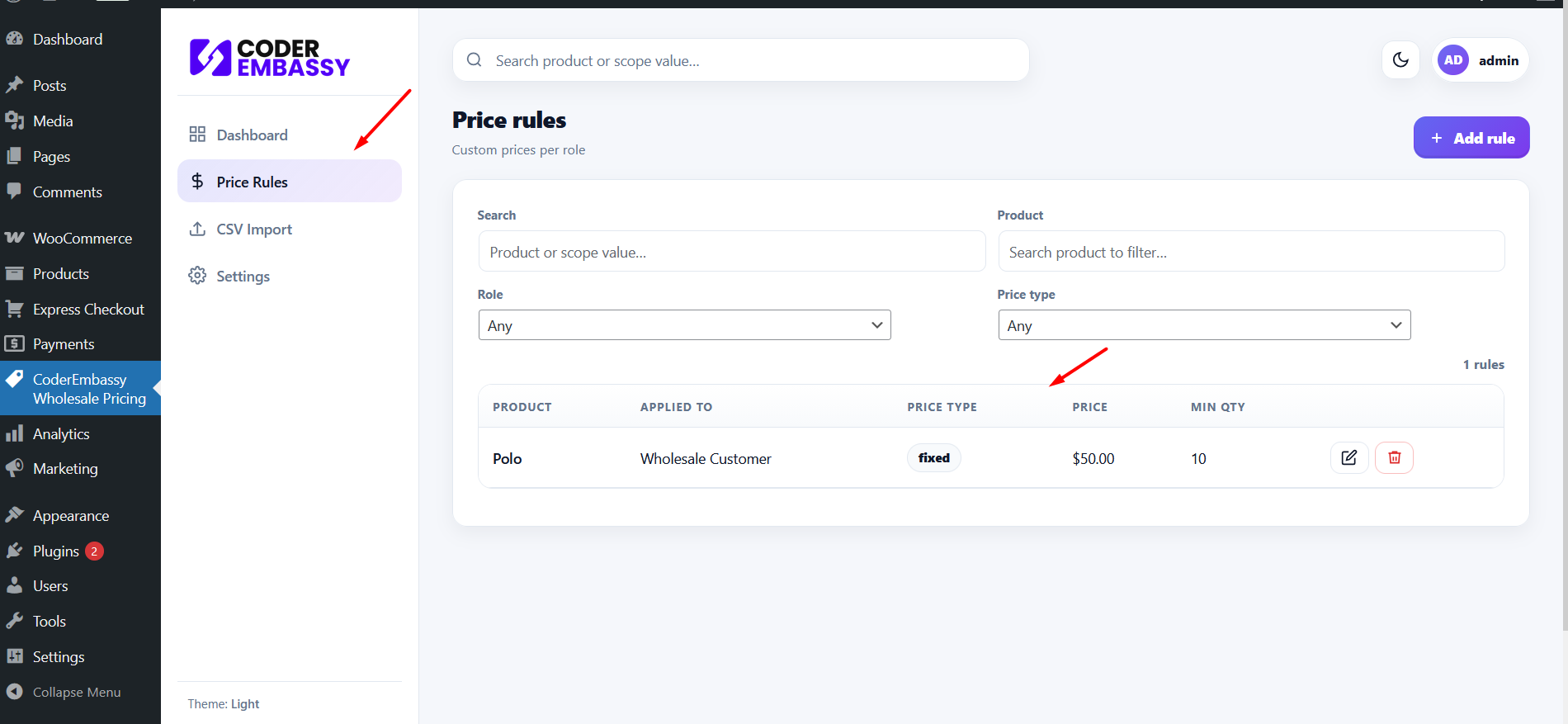
Task: Click the plugin Settings gear icon
Action: point(197,276)
